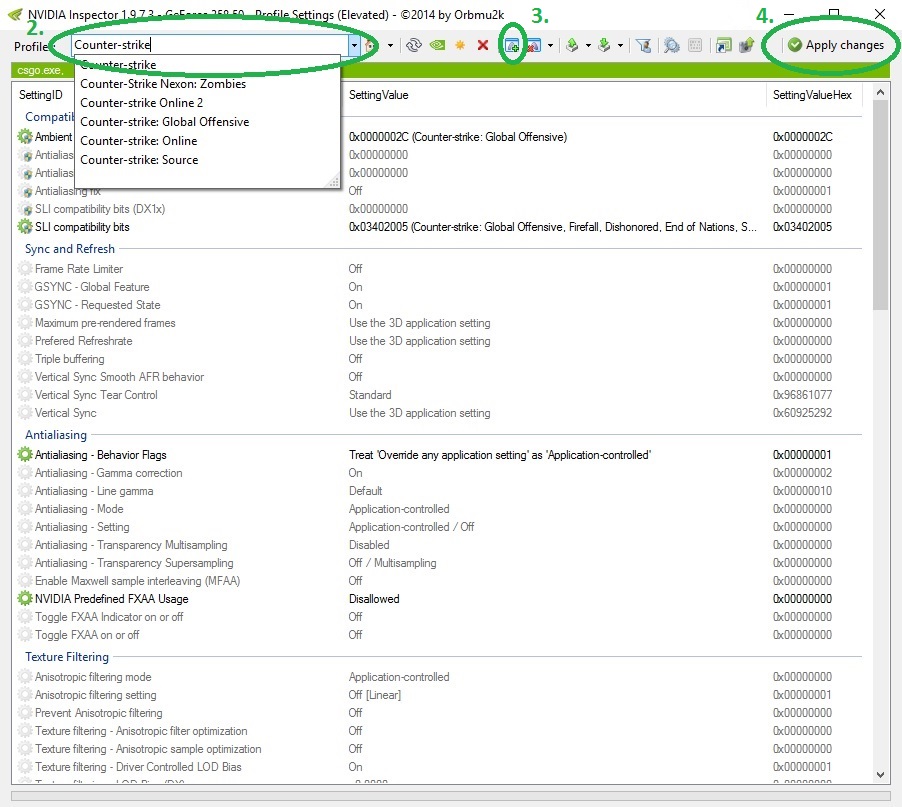This screenshot has height=807, width=902.
Task: Select Antialiasing - Transparency Supersampling row
Action: pos(437,563)
